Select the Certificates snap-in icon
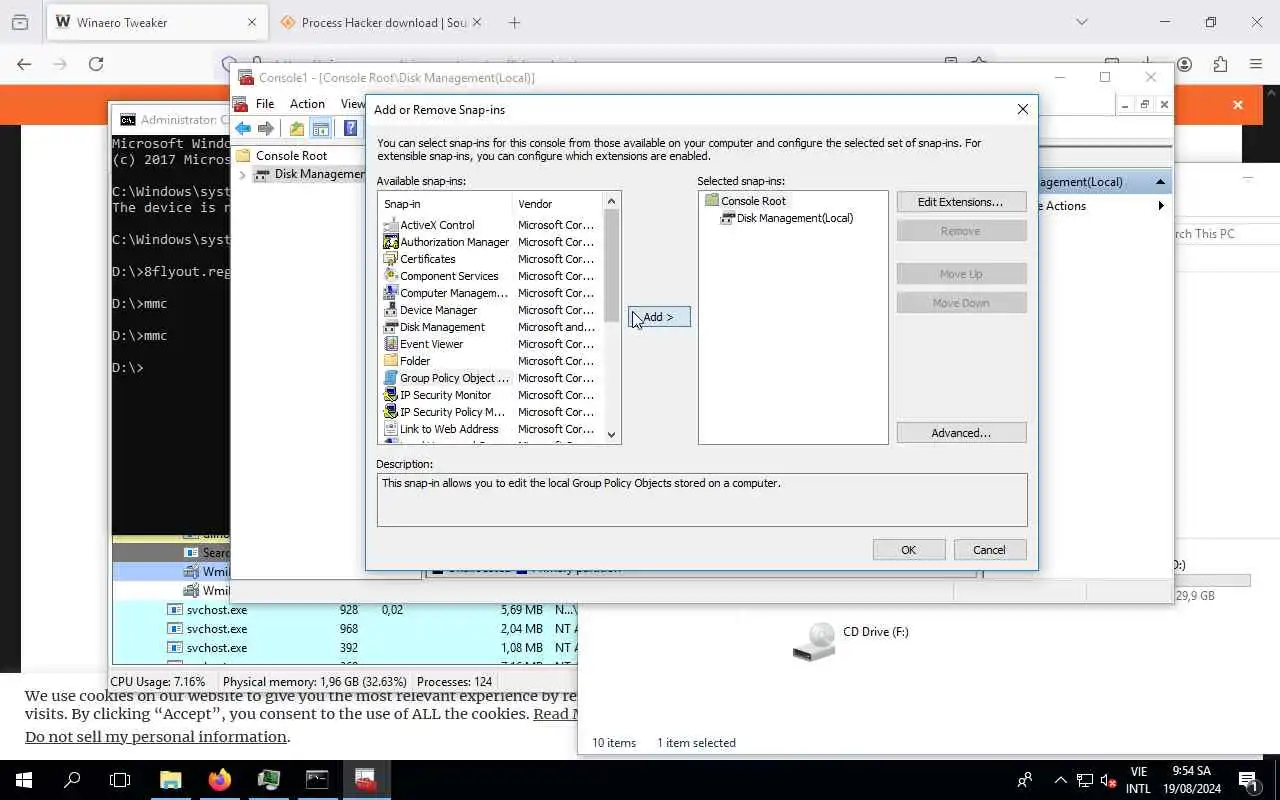 pos(391,259)
